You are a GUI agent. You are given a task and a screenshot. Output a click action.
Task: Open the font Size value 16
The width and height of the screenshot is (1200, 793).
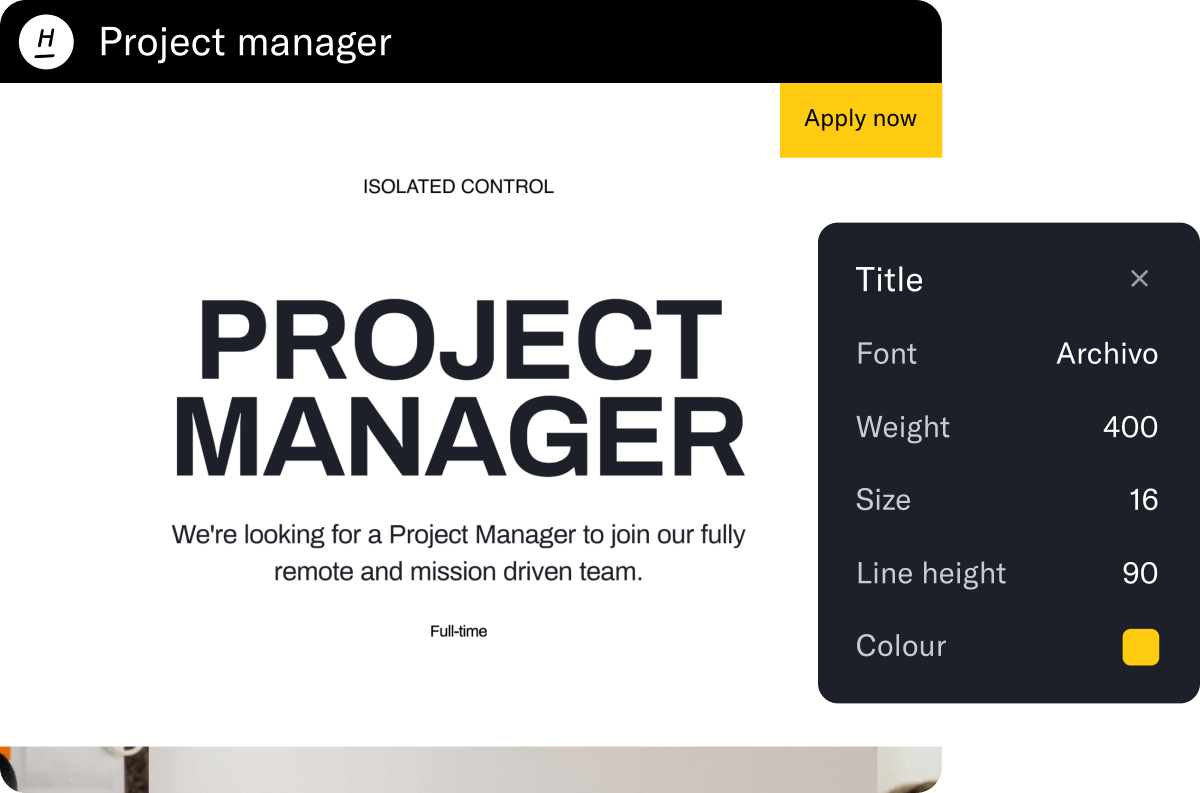[x=1143, y=500]
